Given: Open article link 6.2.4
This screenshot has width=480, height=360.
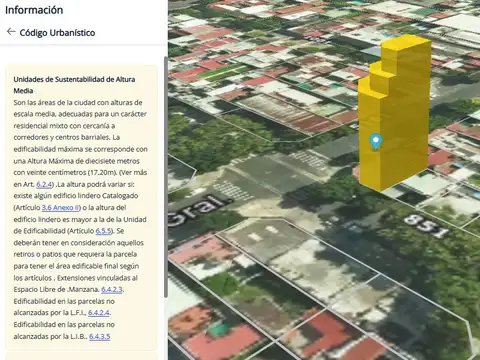Looking at the screenshot, I should (44, 184).
